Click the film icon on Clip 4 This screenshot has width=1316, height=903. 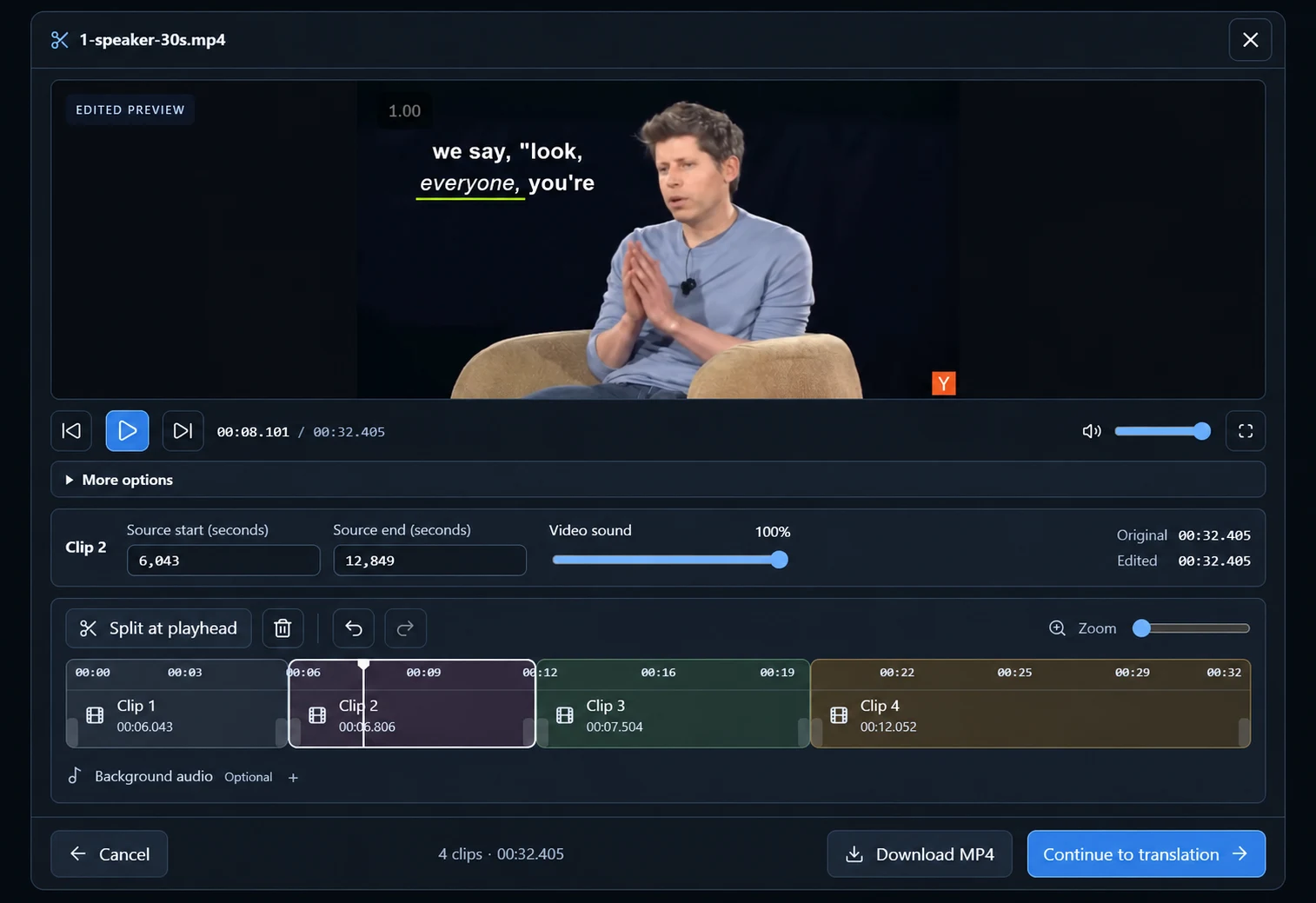pyautogui.click(x=839, y=715)
